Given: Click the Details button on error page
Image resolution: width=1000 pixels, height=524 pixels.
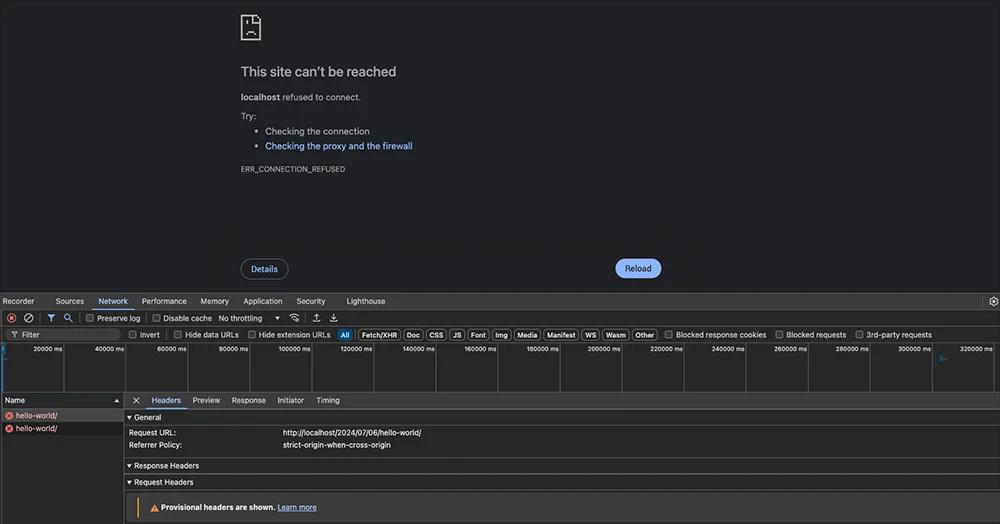Looking at the screenshot, I should point(264,269).
